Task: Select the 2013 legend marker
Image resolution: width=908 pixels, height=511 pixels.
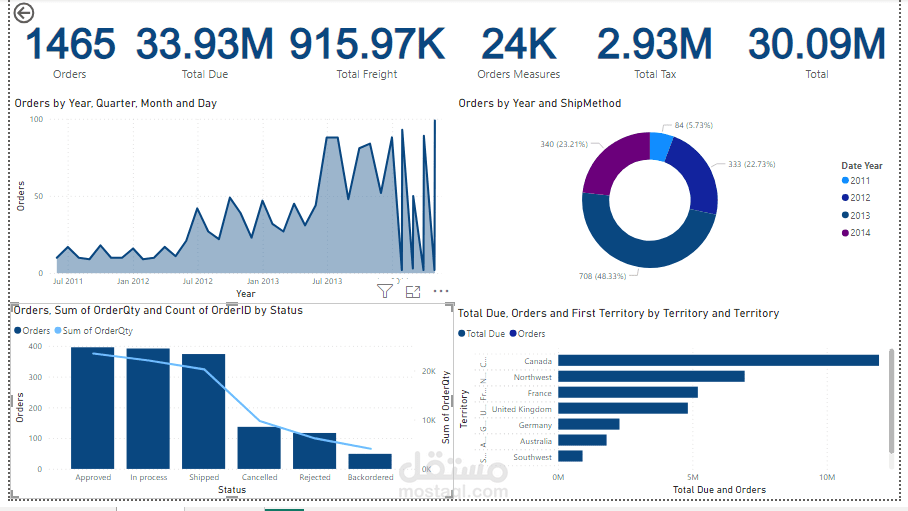Action: click(x=845, y=216)
